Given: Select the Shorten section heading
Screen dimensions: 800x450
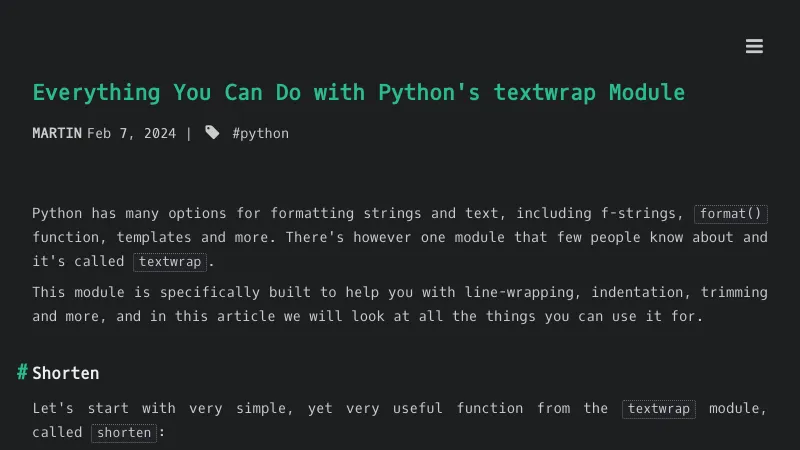Looking at the screenshot, I should 66,373.
